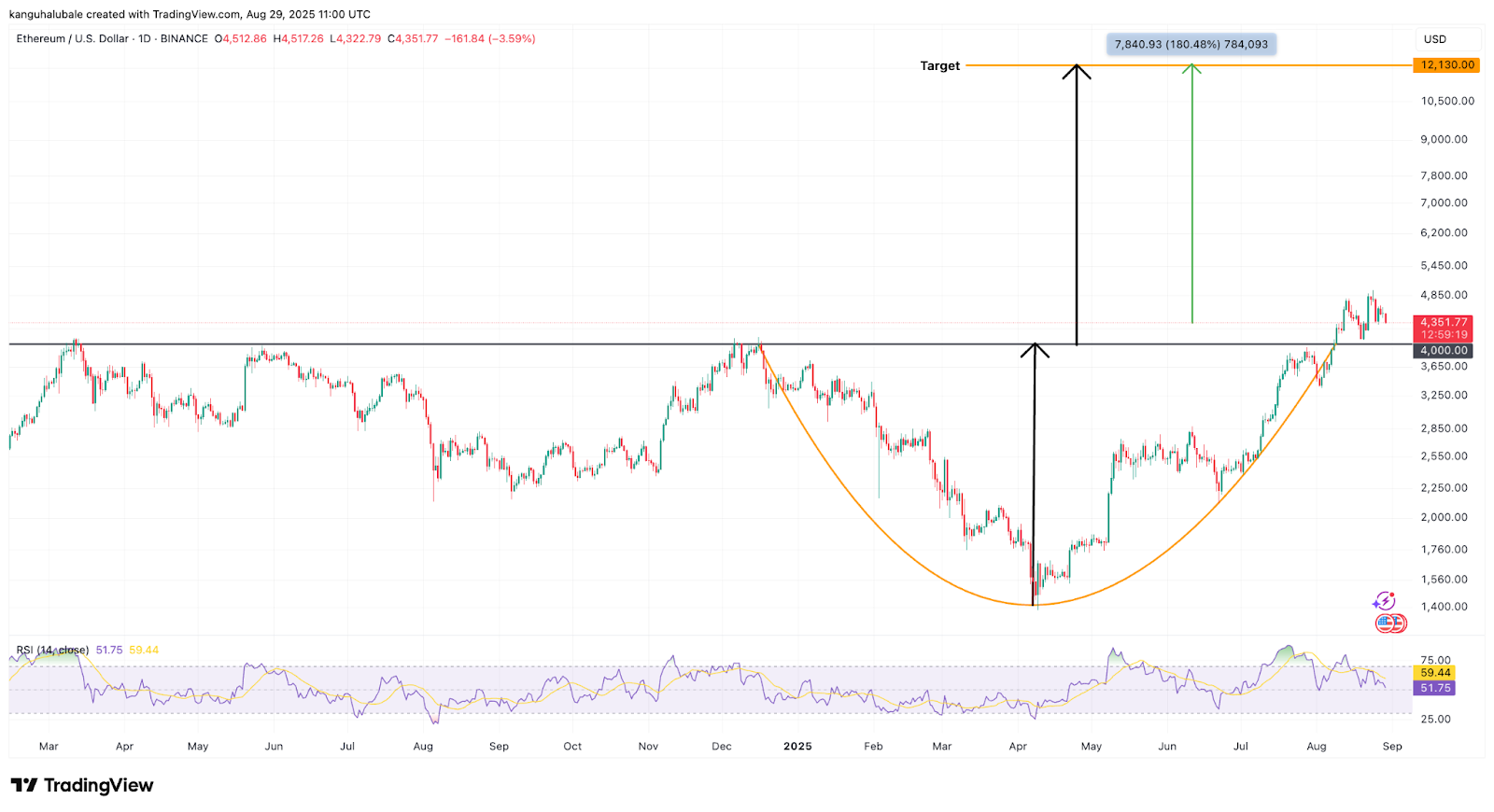Click the 10,500.00 price scale label
The image size is (1494, 812).
1447,101
